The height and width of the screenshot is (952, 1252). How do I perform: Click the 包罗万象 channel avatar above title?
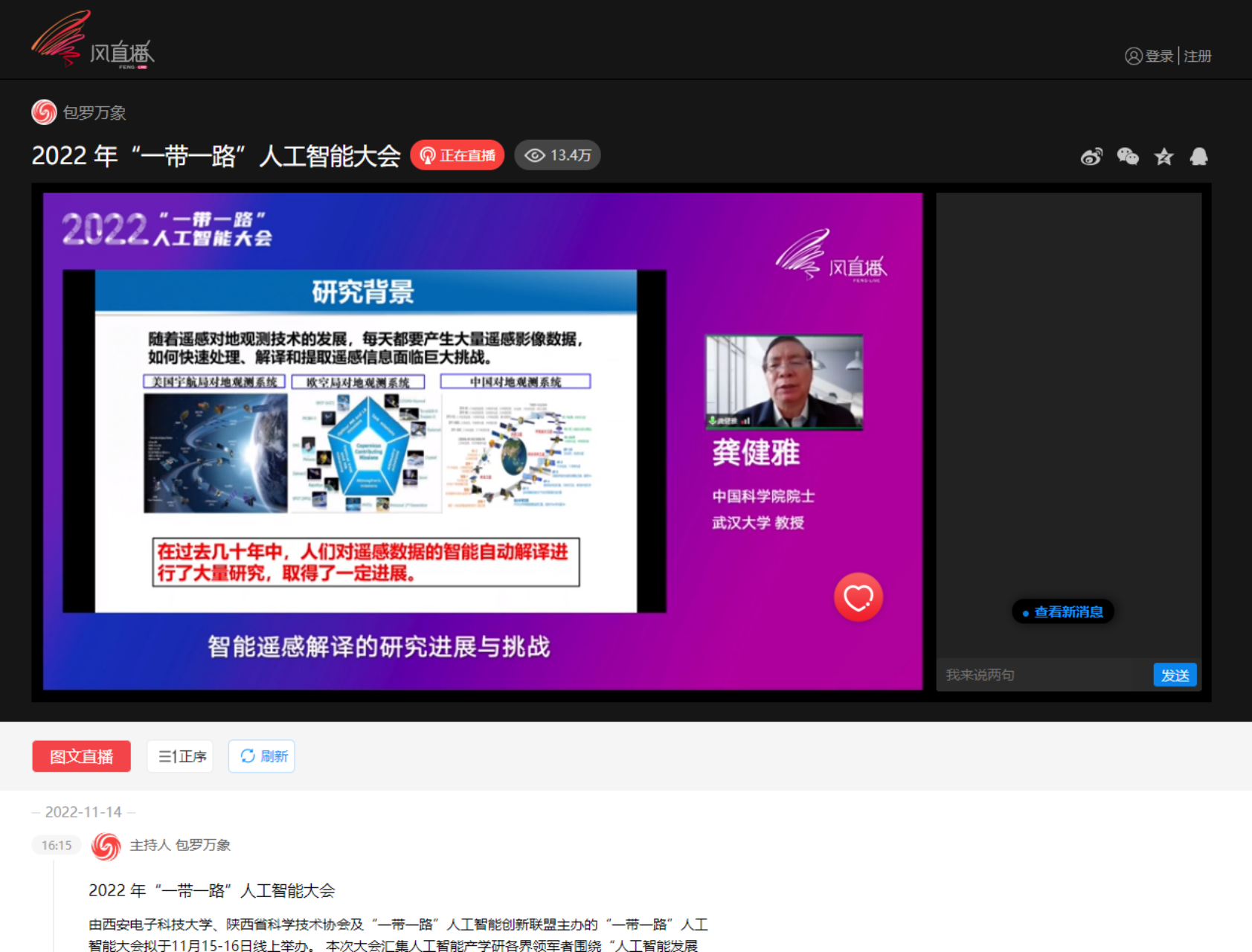44,112
